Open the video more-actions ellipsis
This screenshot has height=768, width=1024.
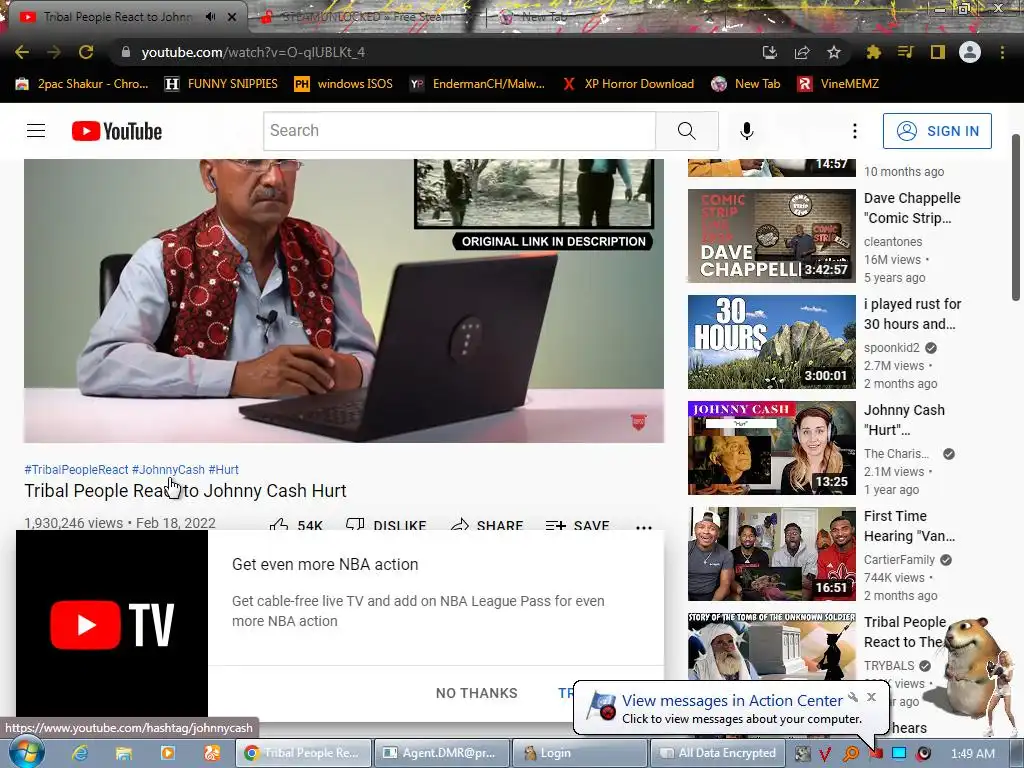(x=644, y=526)
